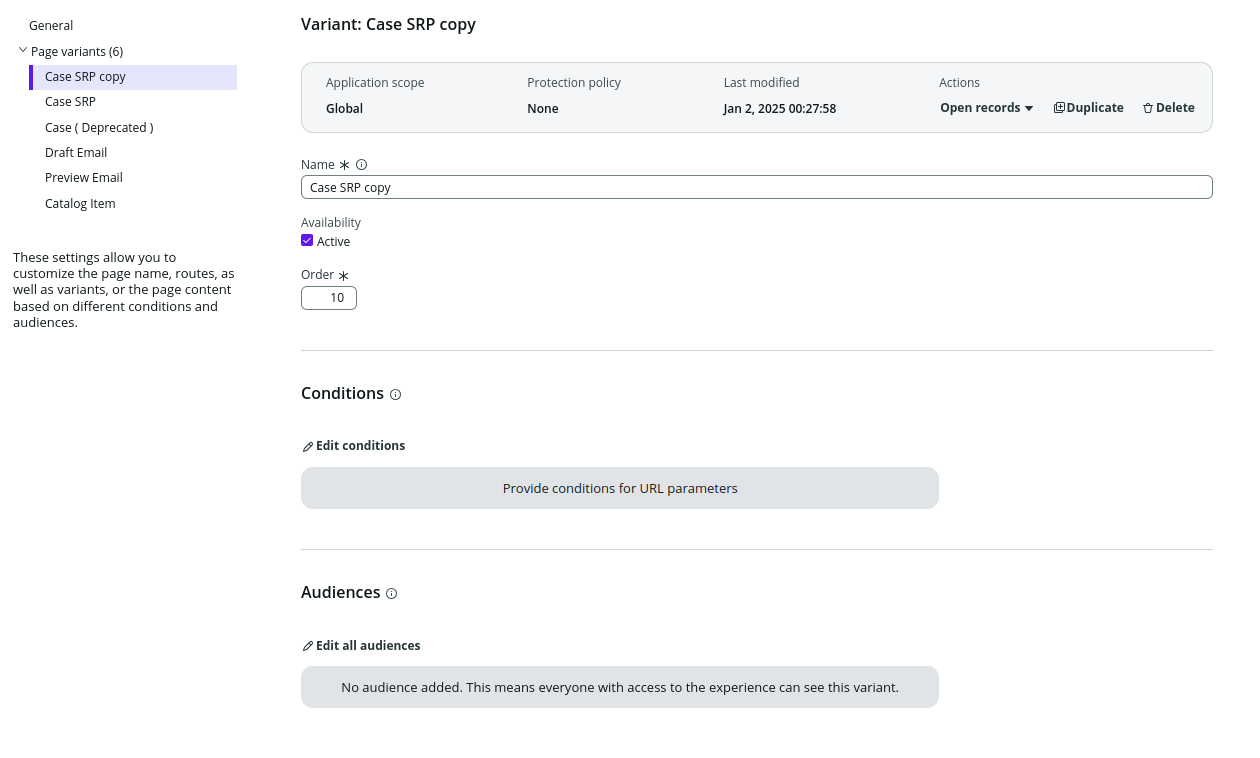Select the Draft Email variant

tap(76, 152)
